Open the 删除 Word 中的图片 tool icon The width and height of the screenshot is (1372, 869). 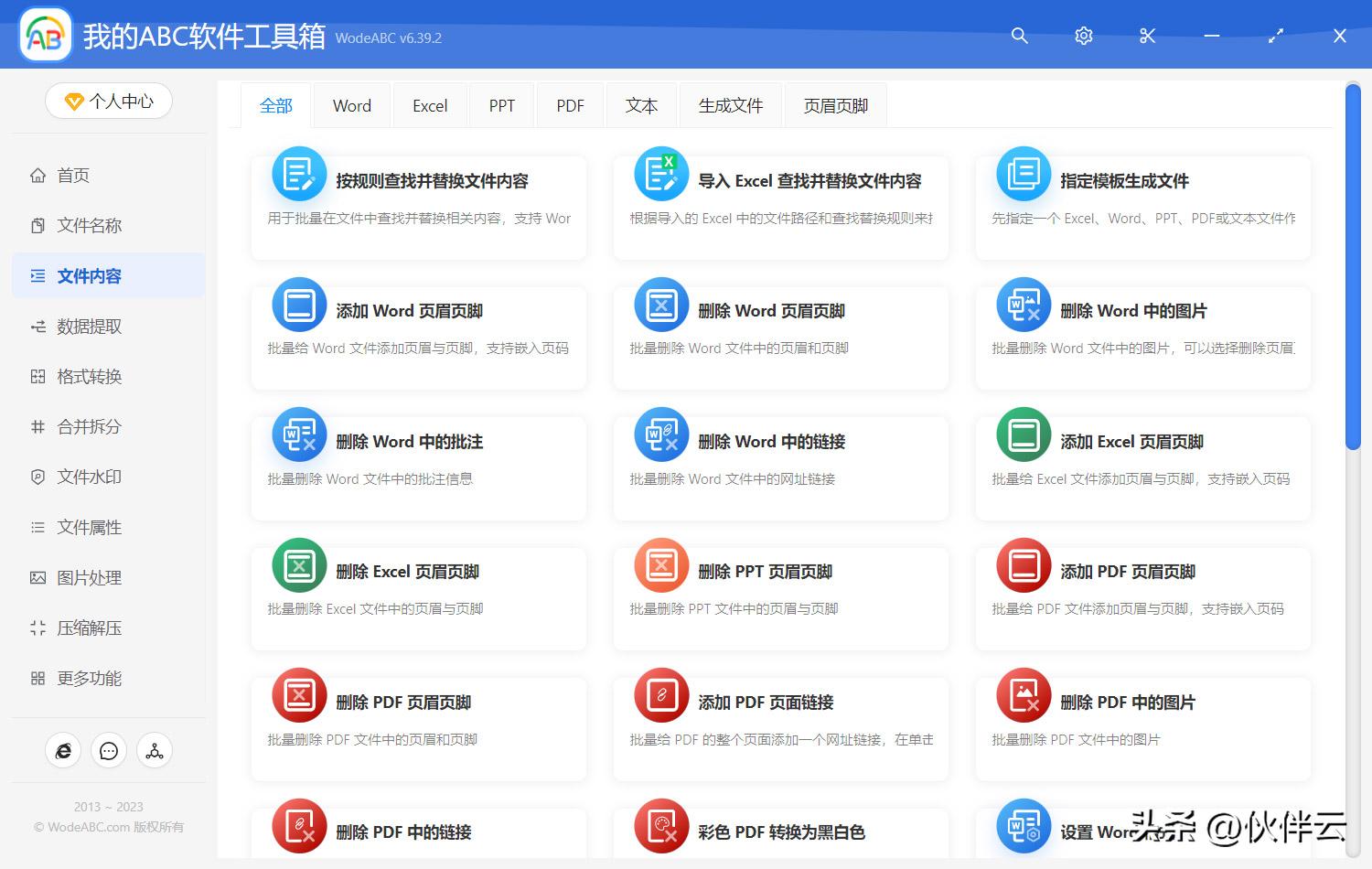tap(1022, 305)
